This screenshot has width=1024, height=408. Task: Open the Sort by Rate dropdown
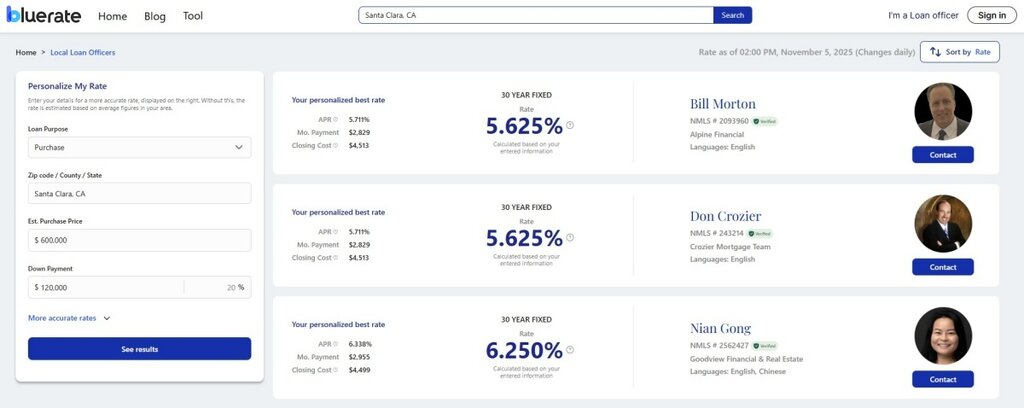pyautogui.click(x=959, y=52)
